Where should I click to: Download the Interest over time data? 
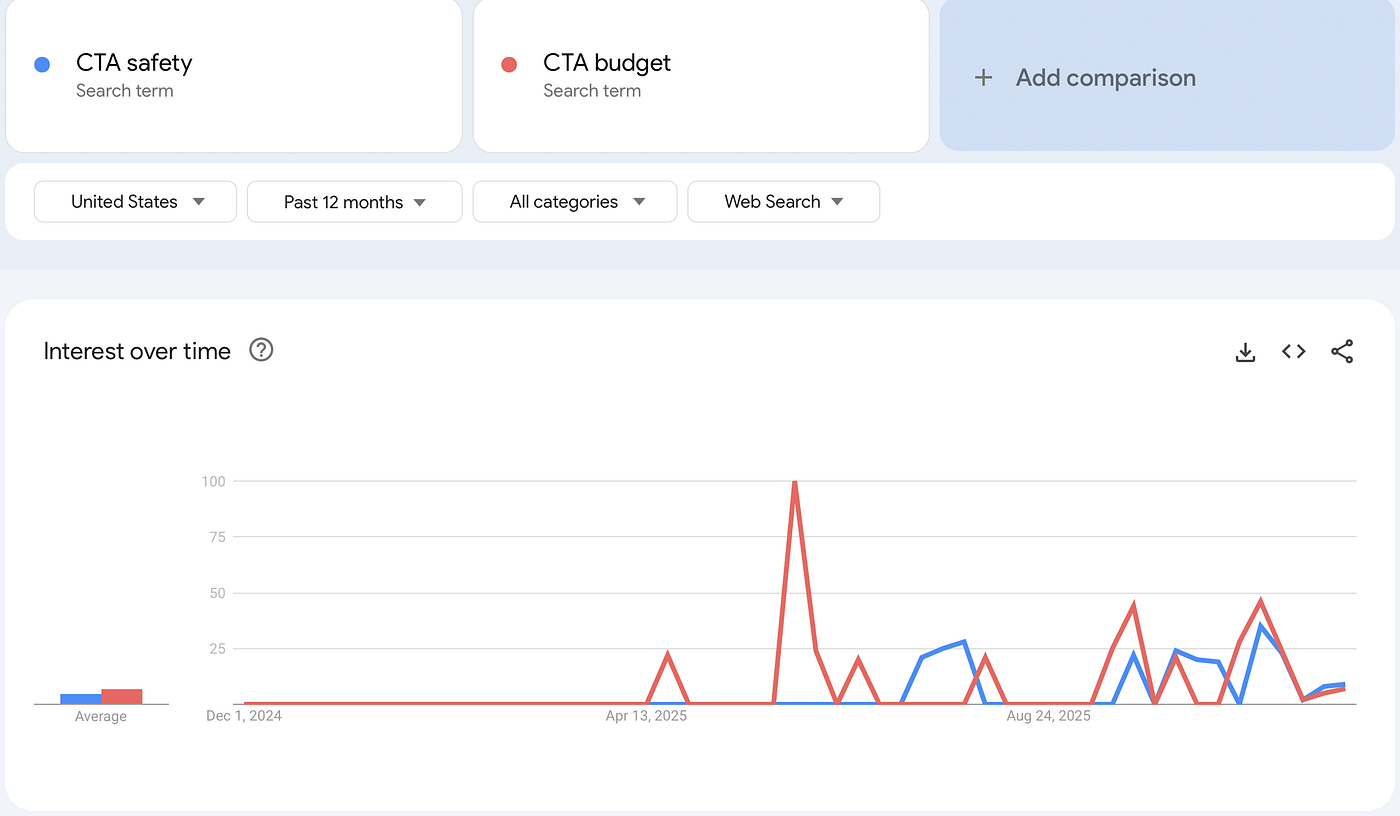tap(1245, 352)
